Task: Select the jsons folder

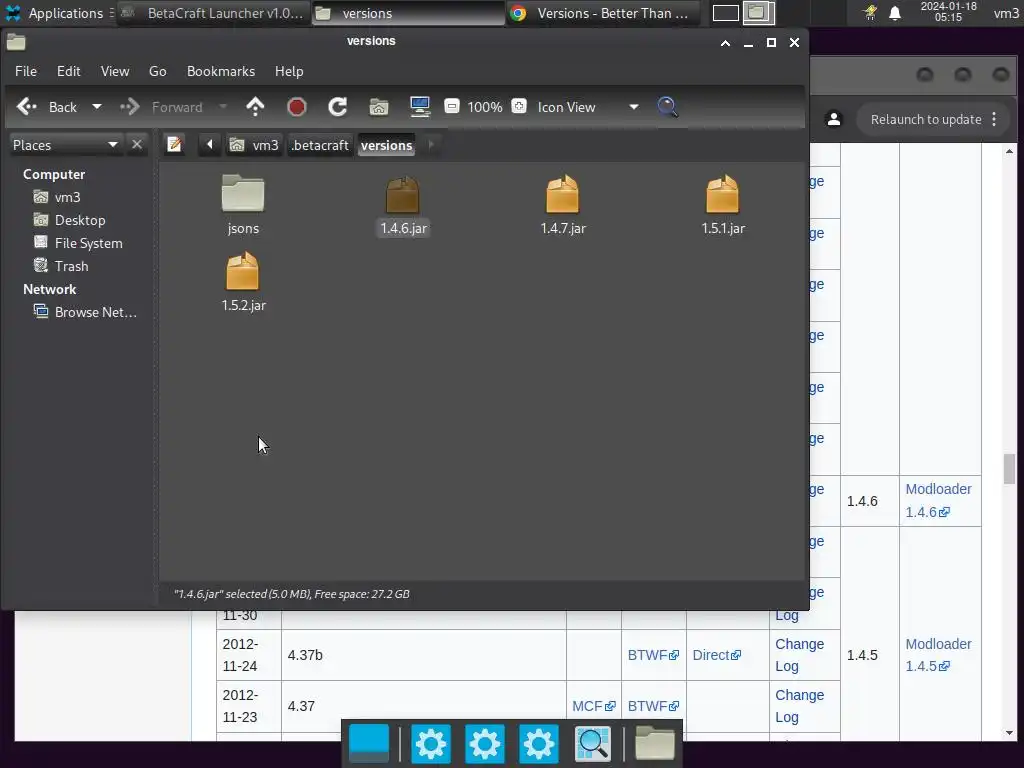Action: coord(243,205)
